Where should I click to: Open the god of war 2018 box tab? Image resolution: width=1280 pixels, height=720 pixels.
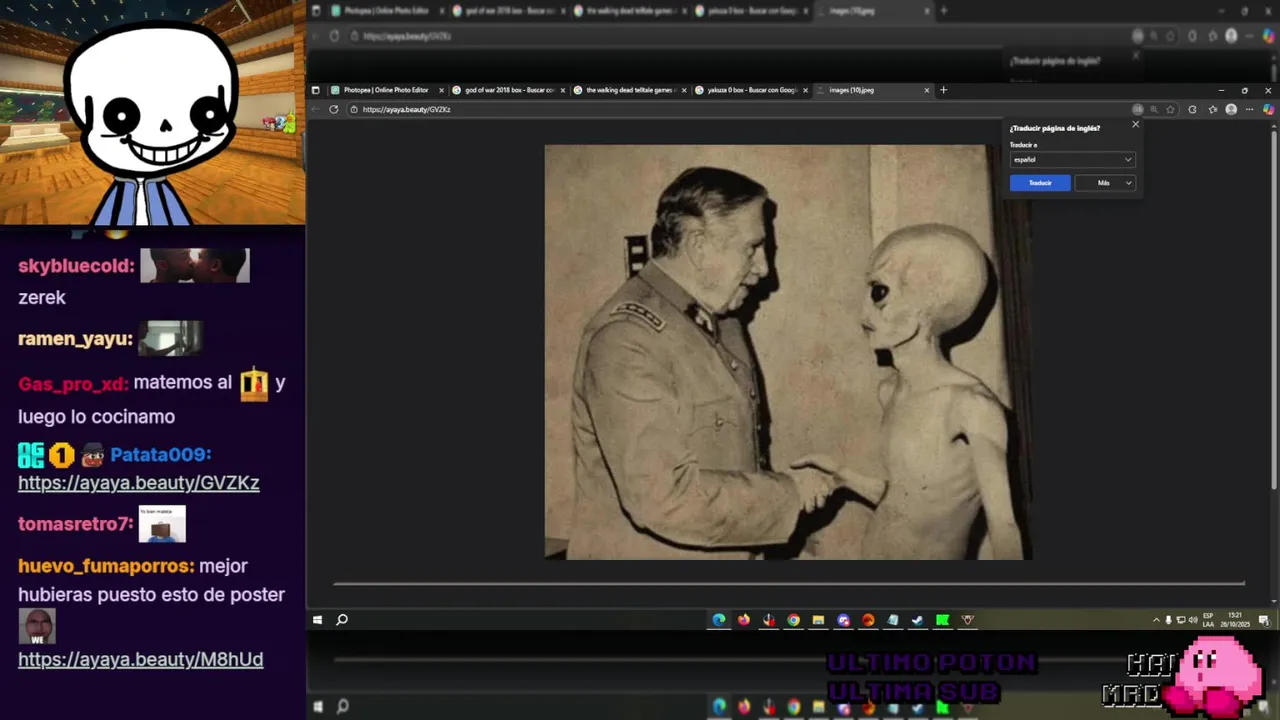click(509, 90)
